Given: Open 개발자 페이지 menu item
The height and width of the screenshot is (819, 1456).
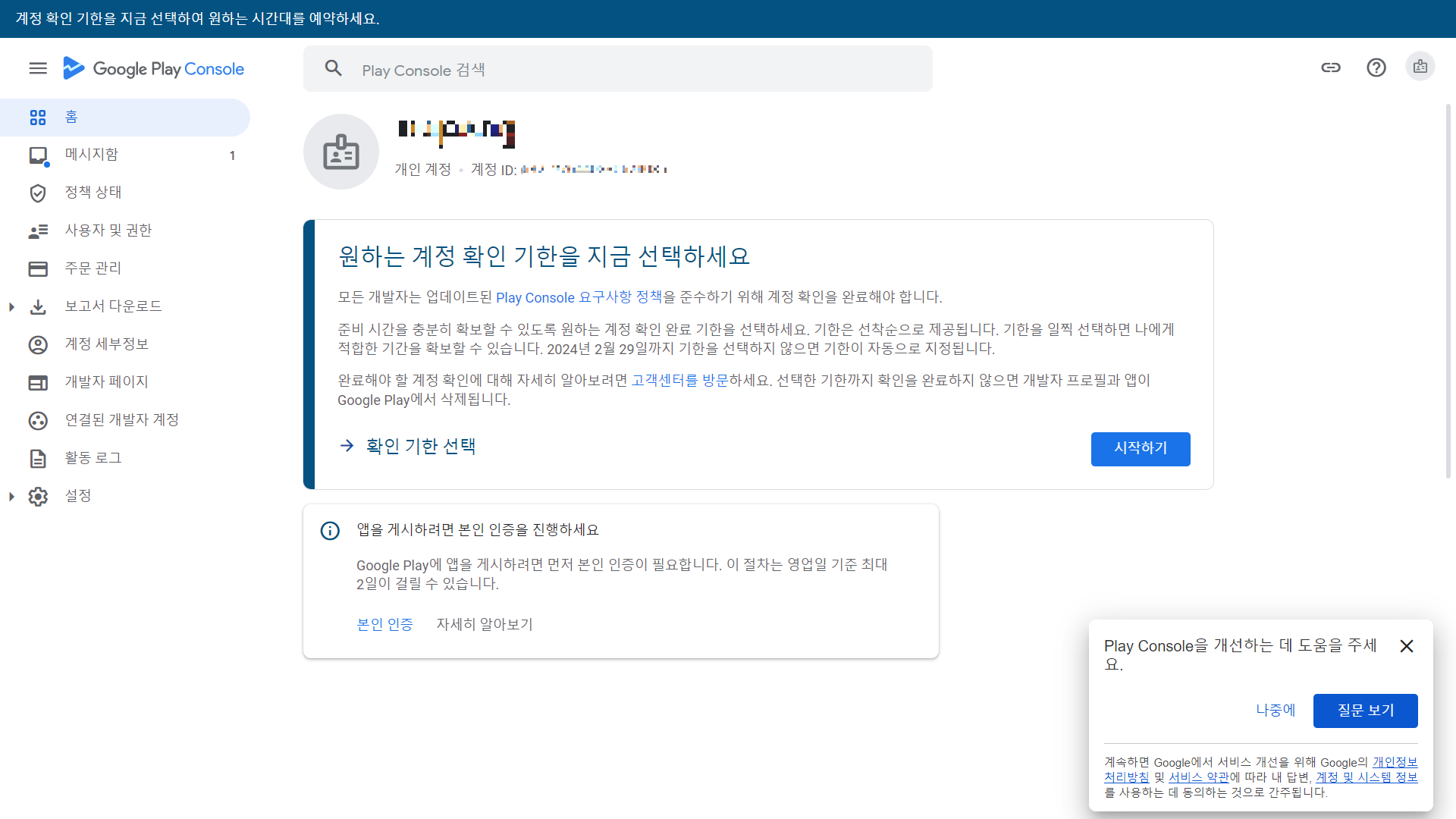Looking at the screenshot, I should pyautogui.click(x=125, y=382).
